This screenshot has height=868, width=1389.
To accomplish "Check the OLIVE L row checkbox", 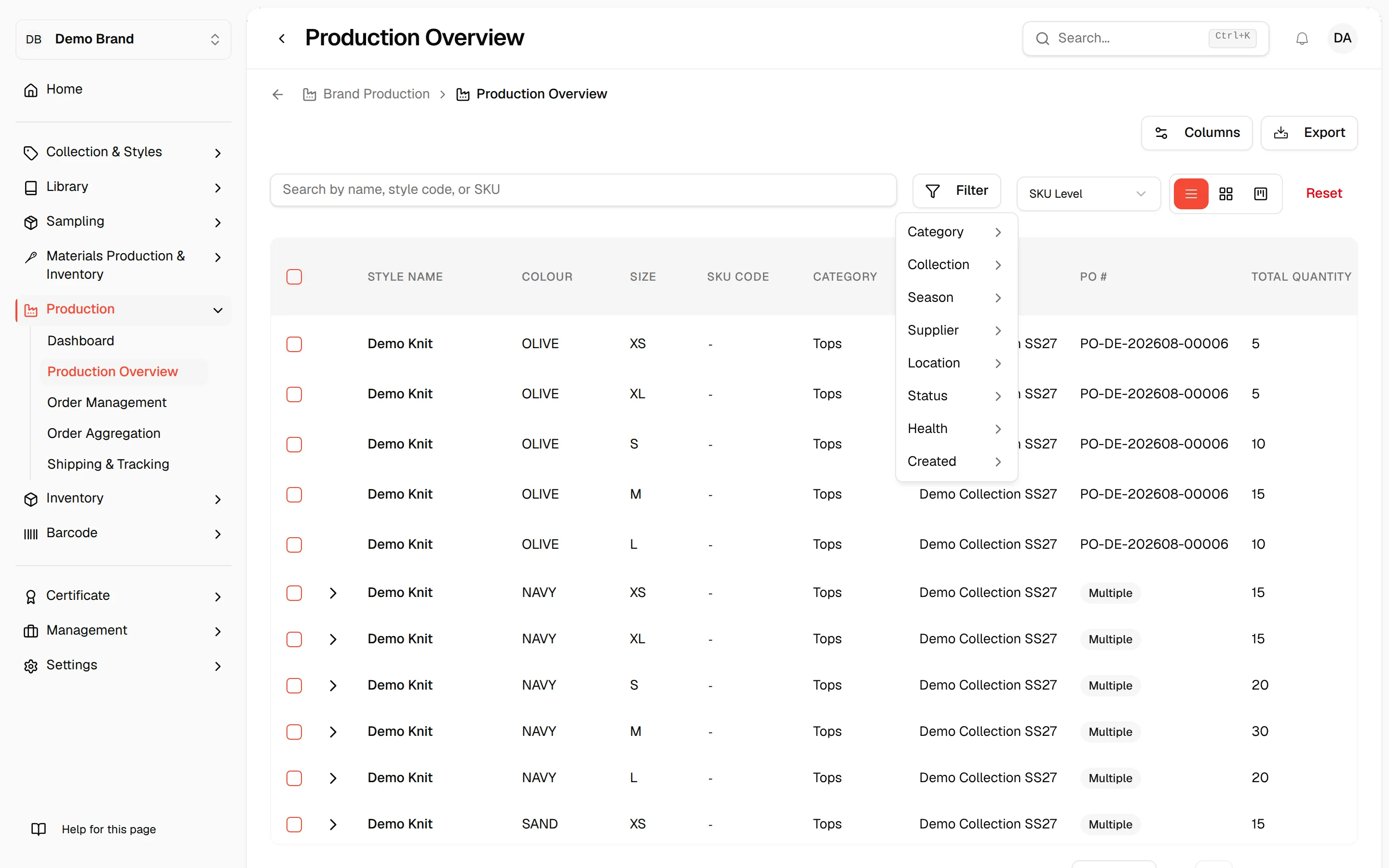I will coord(294,544).
